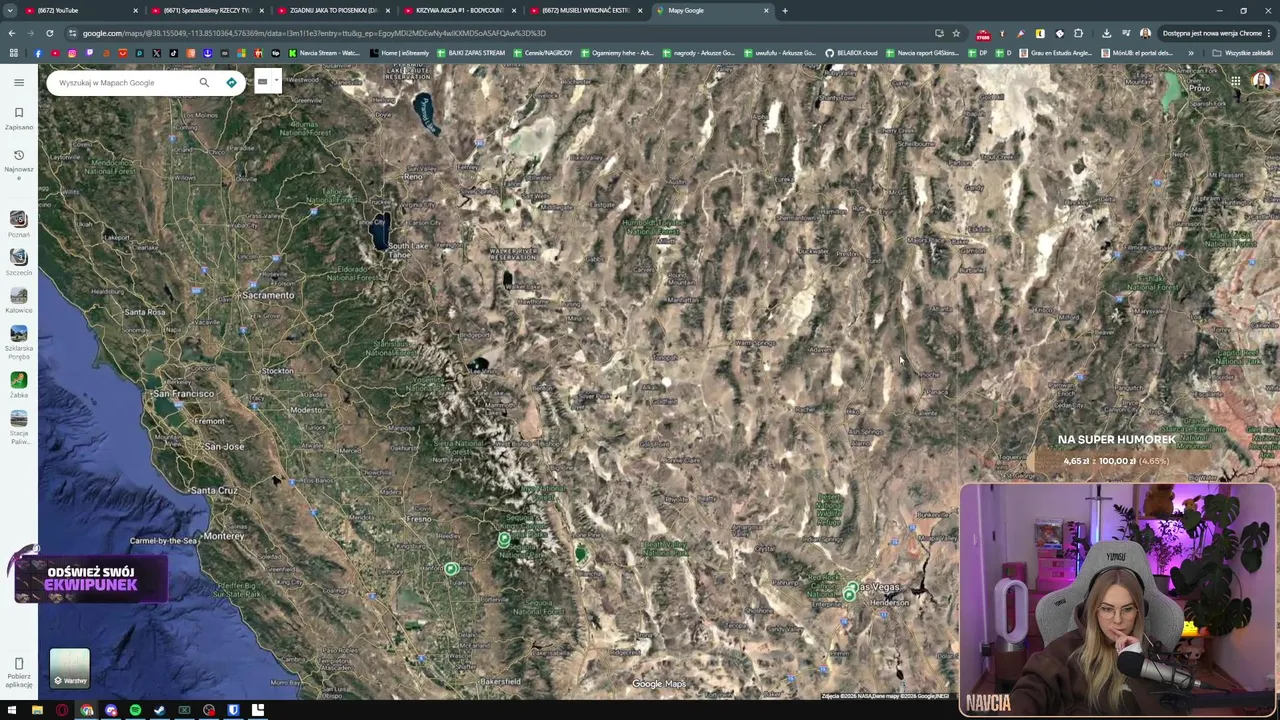
Task: Open File Explorer from taskbar
Action: (38, 710)
